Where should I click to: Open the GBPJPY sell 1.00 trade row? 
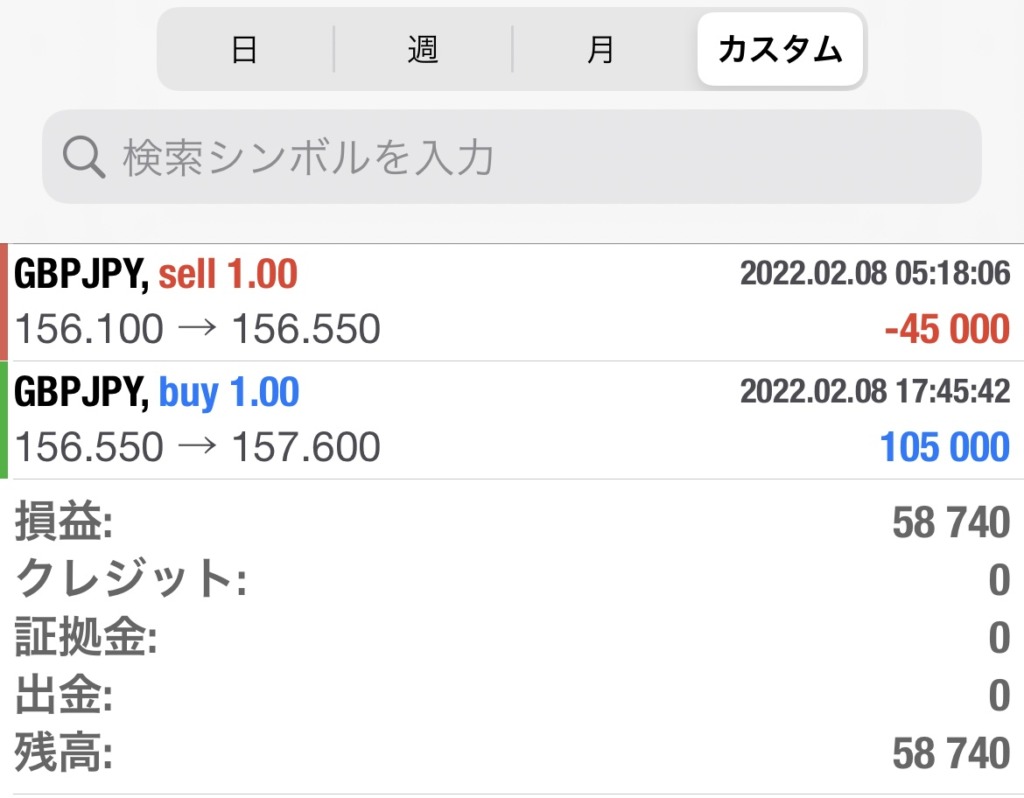(x=512, y=302)
